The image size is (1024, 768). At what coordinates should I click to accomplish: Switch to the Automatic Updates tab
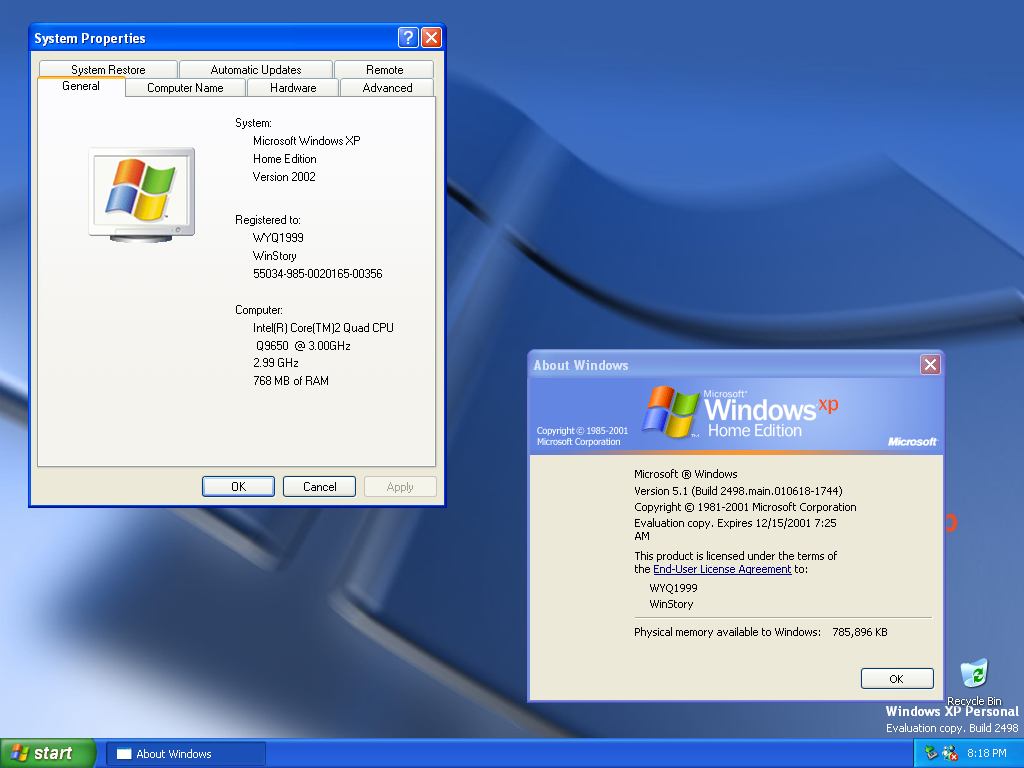pos(256,69)
